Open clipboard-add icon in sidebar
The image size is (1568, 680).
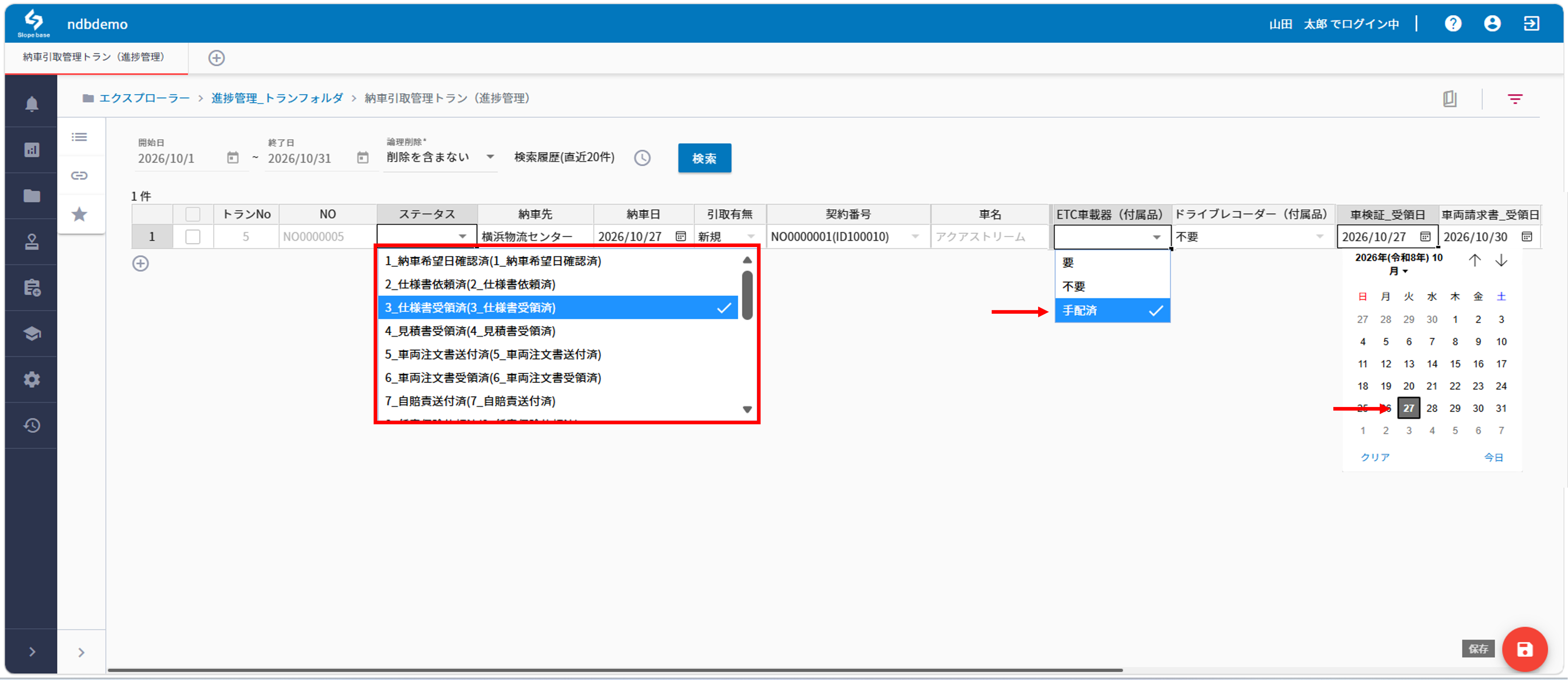click(32, 288)
